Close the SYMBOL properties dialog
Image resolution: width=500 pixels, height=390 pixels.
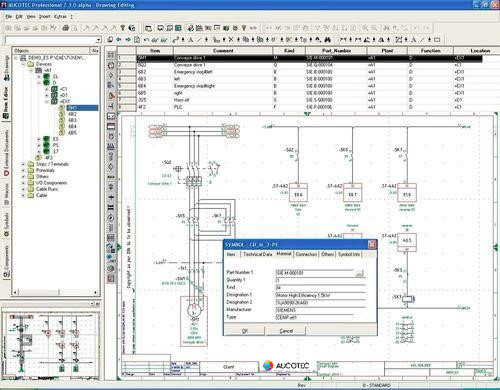tap(372, 244)
